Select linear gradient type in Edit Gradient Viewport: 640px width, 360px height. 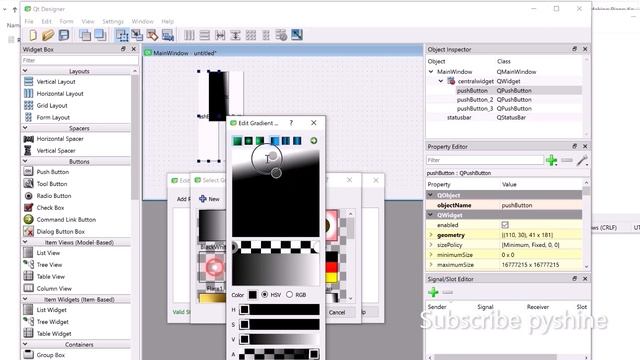[237, 141]
